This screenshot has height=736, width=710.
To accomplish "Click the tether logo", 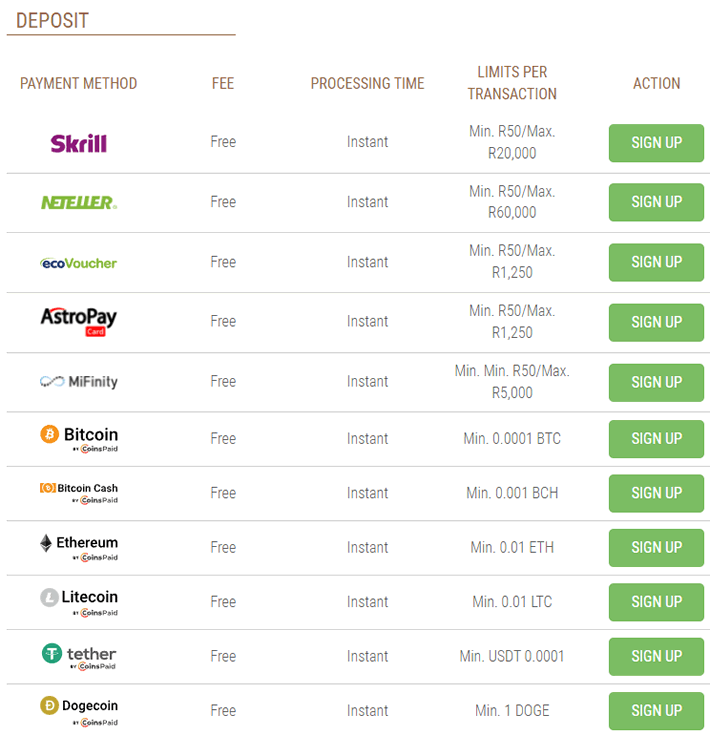I will coord(79,657).
